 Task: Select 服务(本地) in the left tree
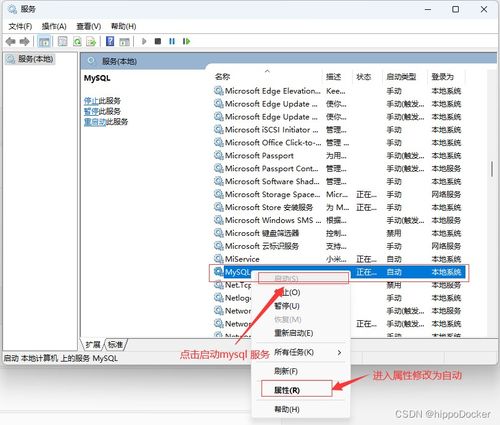click(x=30, y=59)
